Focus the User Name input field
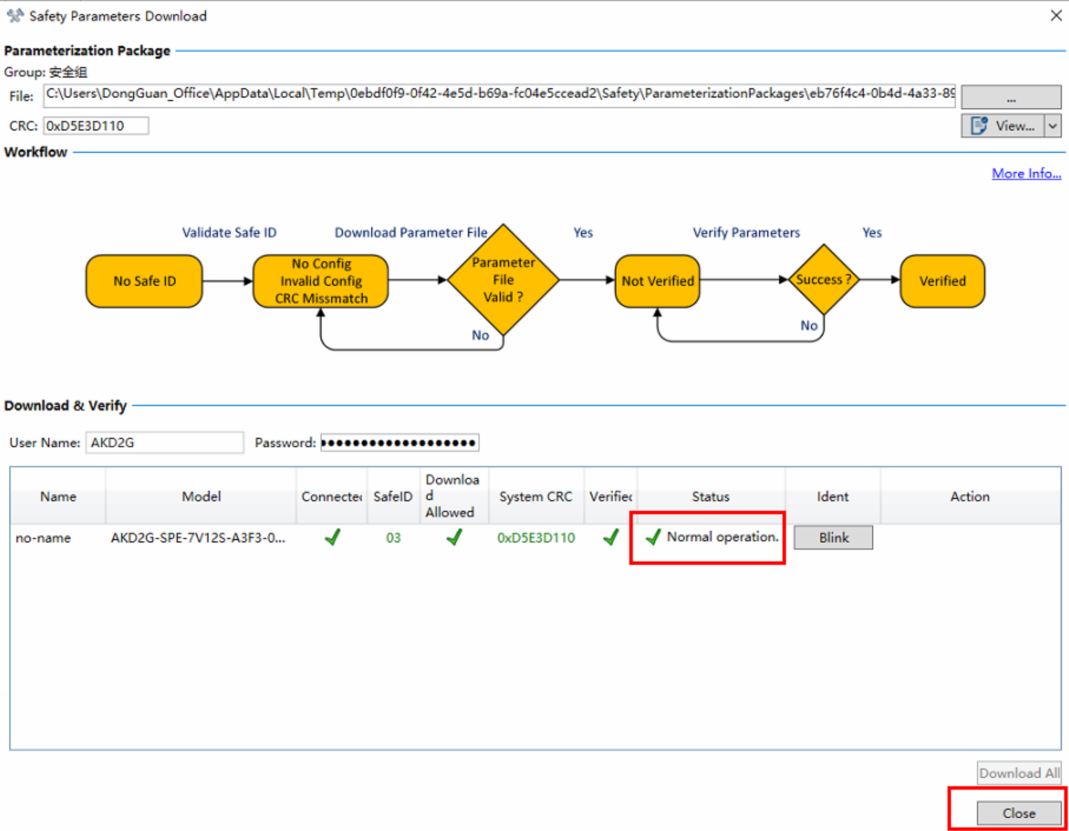This screenshot has height=831, width=1069. [164, 442]
